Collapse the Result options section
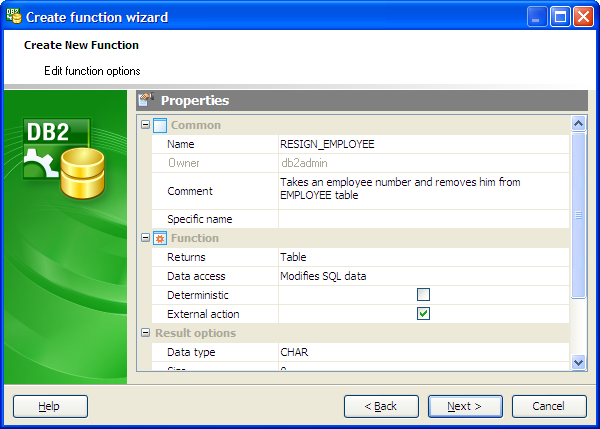The width and height of the screenshot is (600, 429). [x=146, y=333]
